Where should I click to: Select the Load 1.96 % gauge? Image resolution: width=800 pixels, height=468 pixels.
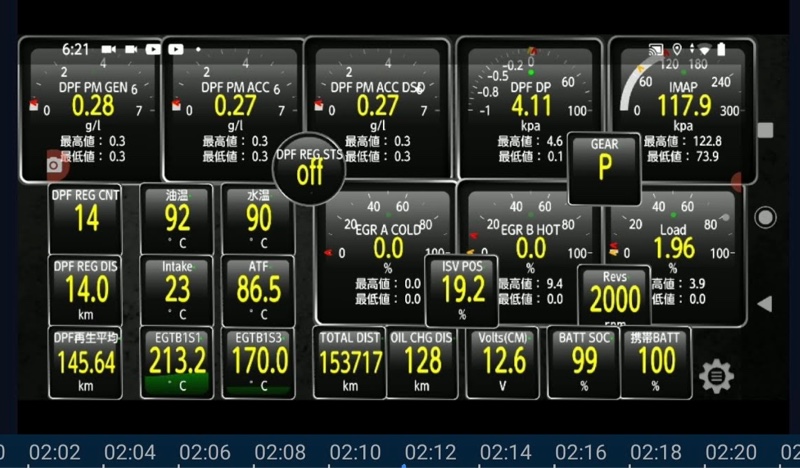point(674,254)
